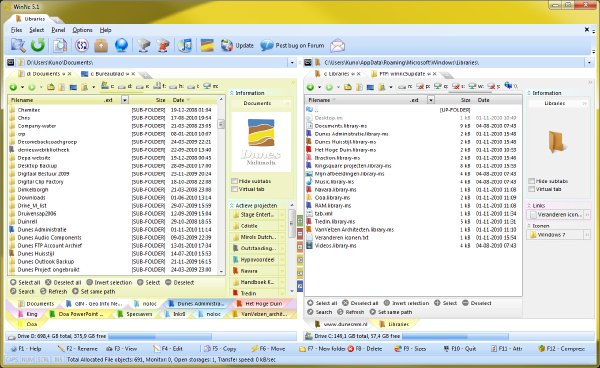Enable Virtual tab in right information panel
The width and height of the screenshot is (600, 368).
pos(532,189)
